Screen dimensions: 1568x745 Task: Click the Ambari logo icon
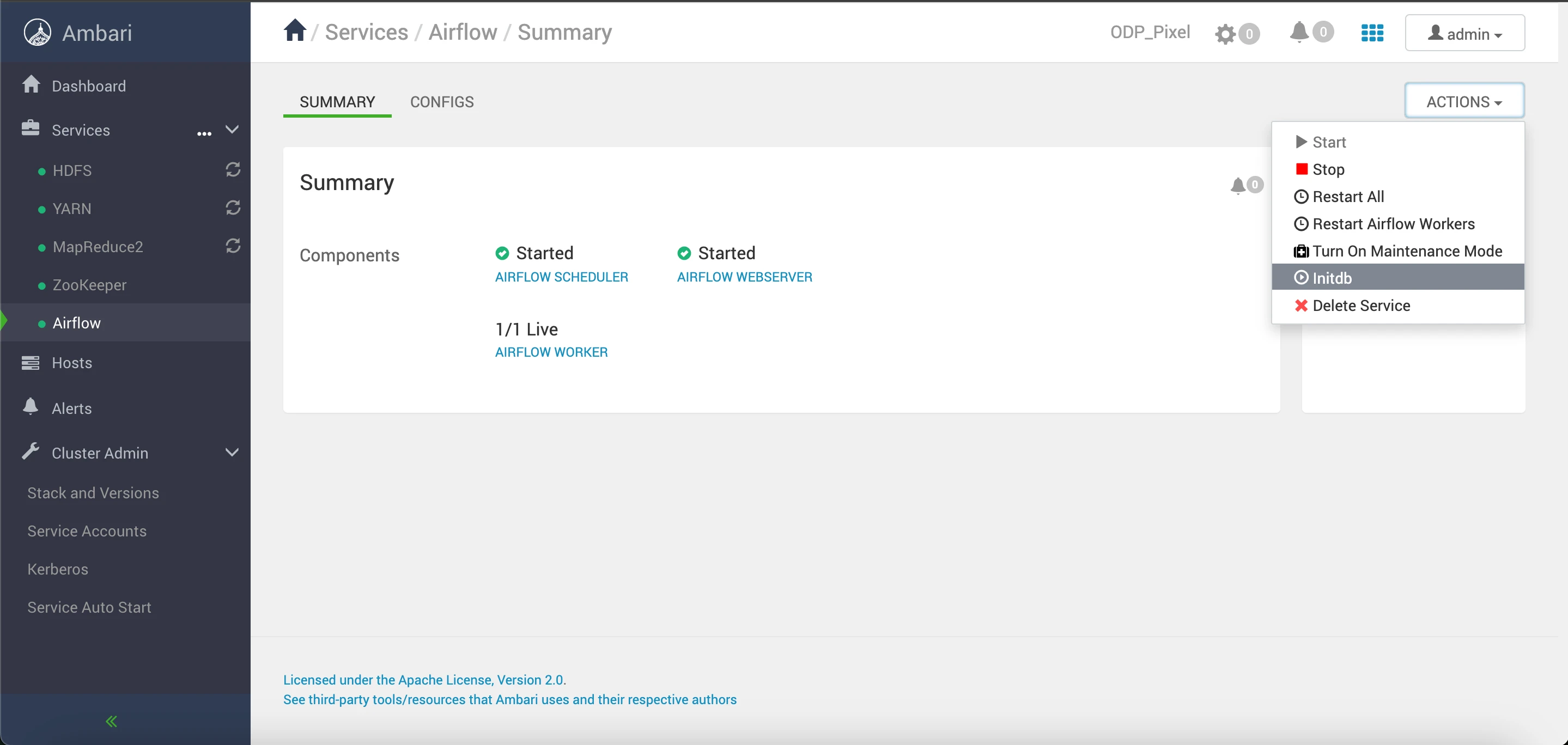point(37,32)
